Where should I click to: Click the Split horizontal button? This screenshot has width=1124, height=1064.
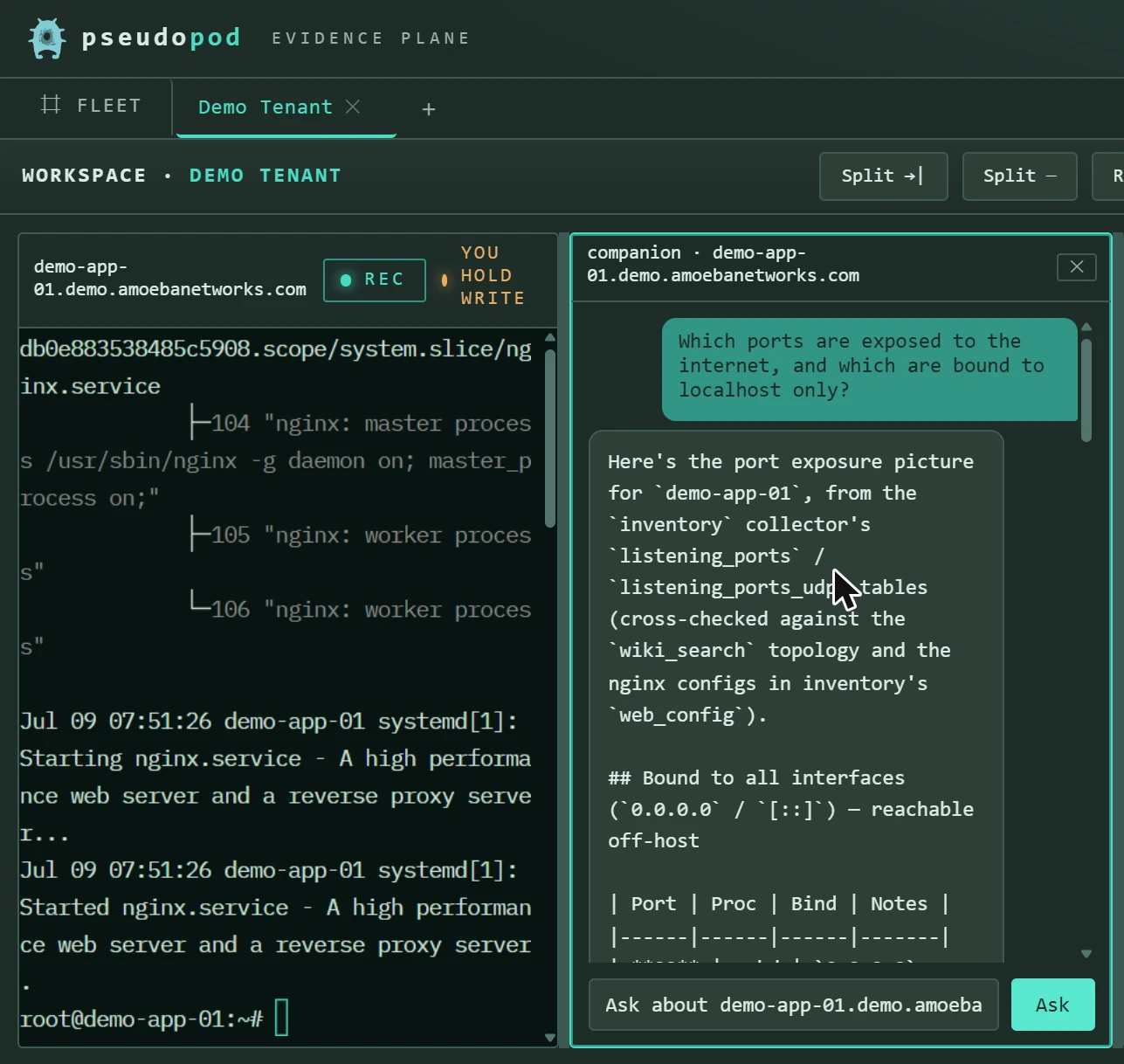click(1020, 176)
